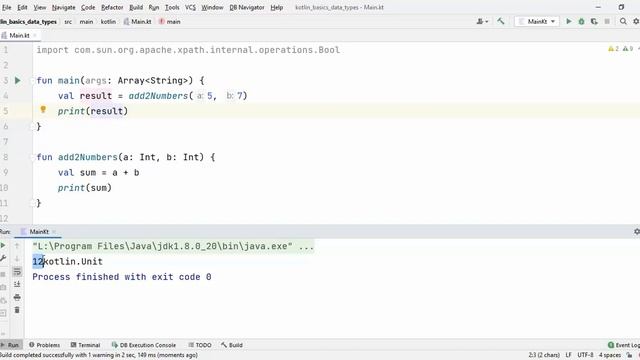Click the yellow warnings indicator in editor
640x360 pixels.
(x=613, y=49)
